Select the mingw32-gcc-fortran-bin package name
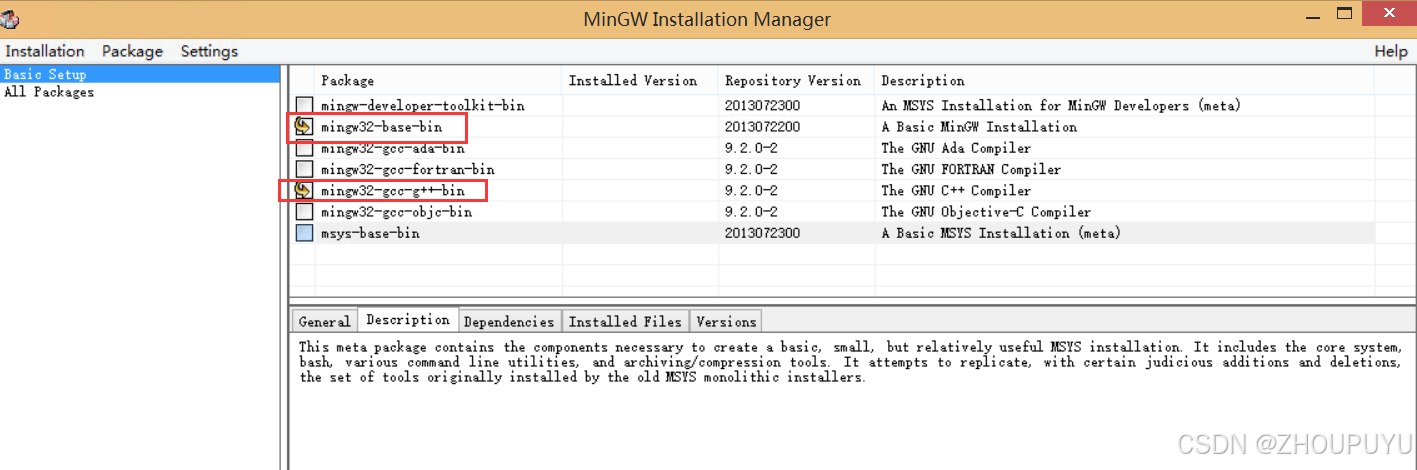This screenshot has width=1417, height=470. (x=408, y=169)
